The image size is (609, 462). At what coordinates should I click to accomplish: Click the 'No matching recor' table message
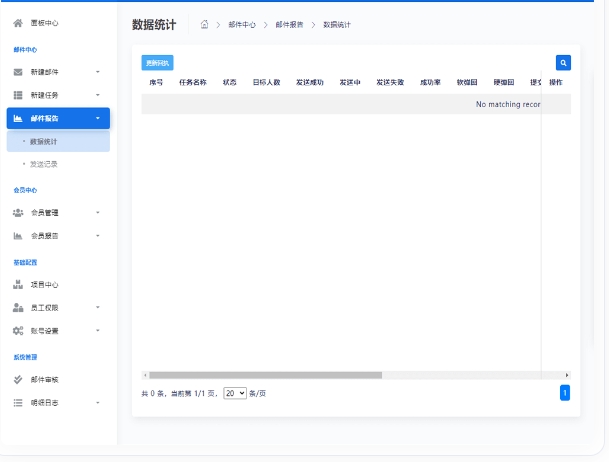pyautogui.click(x=508, y=104)
